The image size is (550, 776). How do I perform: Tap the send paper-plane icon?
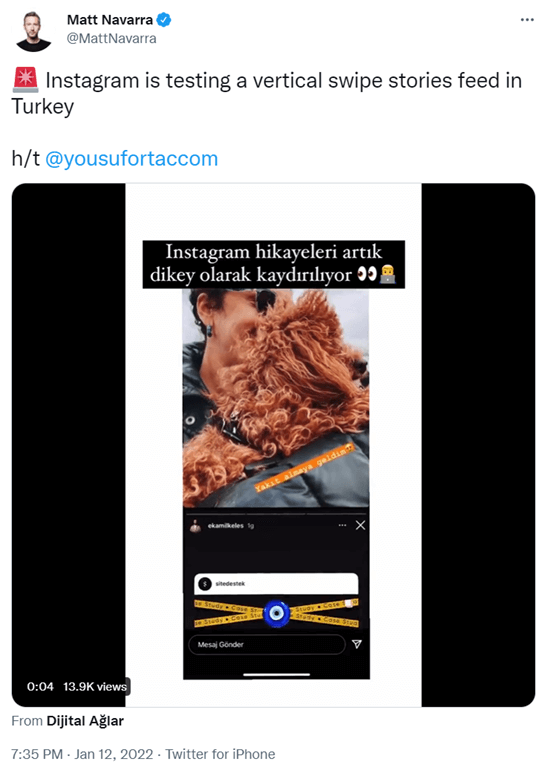357,644
